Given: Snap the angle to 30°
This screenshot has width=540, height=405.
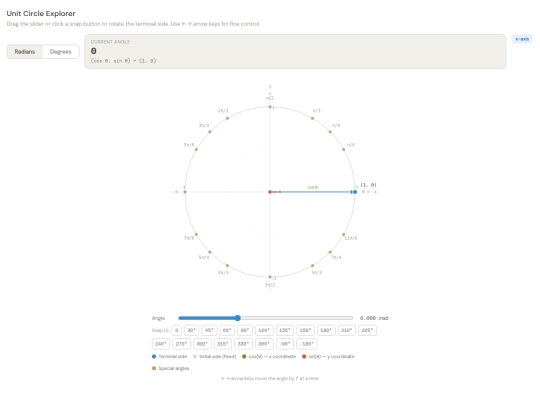Looking at the screenshot, I should point(191,330).
